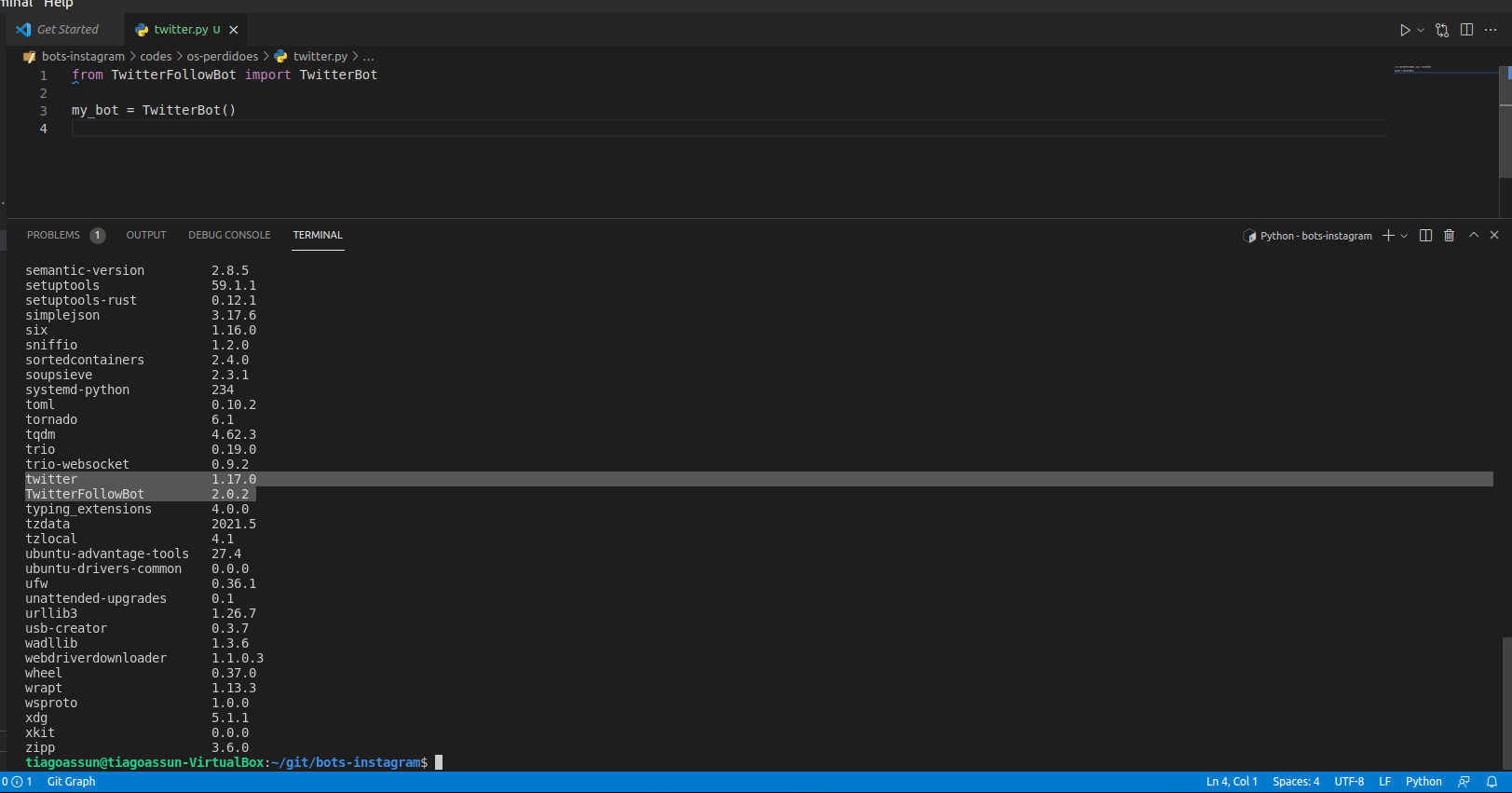Screen dimensions: 1512x793
Task: Click the editor vertical scrollbar
Action: [x=1505, y=121]
